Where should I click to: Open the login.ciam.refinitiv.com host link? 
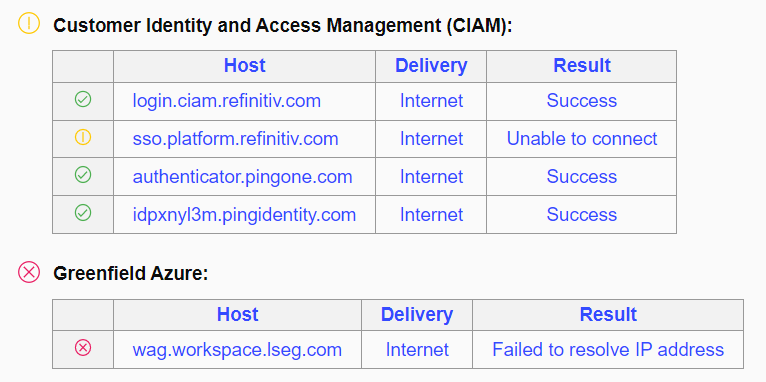click(x=227, y=101)
